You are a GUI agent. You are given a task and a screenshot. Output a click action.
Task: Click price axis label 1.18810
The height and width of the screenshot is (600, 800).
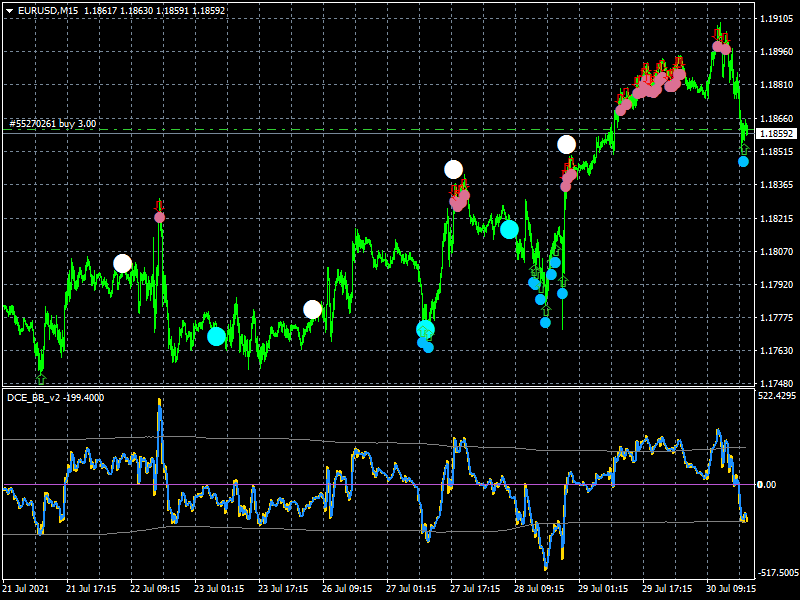[x=777, y=85]
